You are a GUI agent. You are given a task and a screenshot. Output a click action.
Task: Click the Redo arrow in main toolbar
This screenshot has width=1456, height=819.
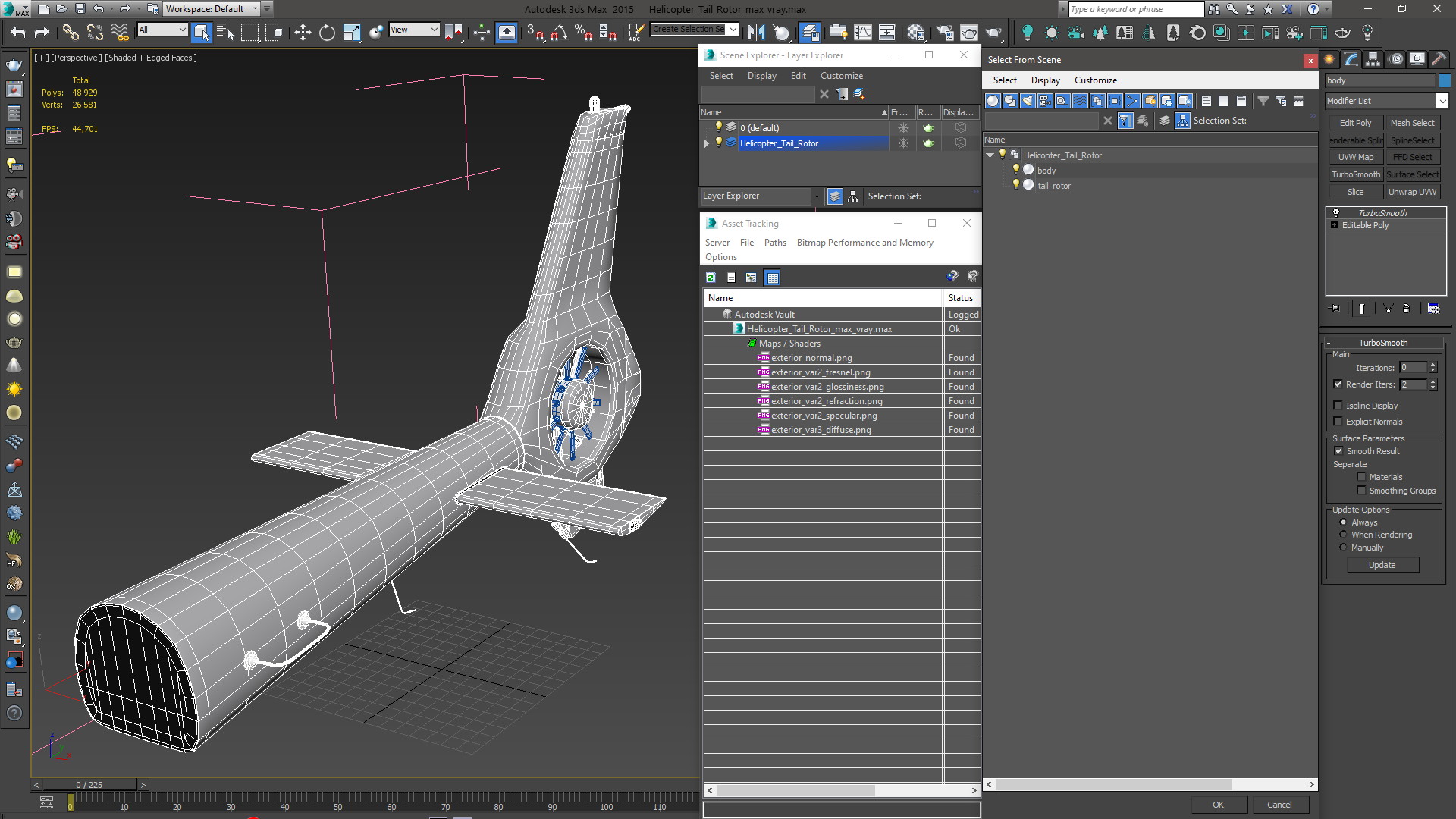(42, 32)
